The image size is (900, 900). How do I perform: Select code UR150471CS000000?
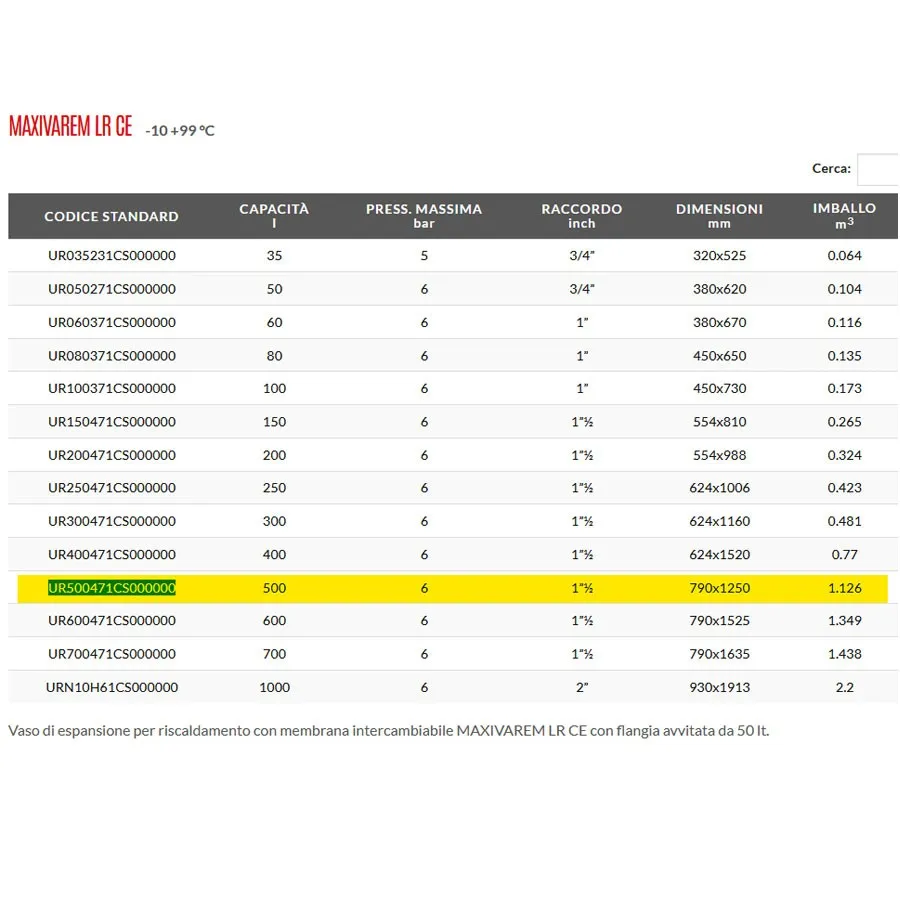pos(112,421)
